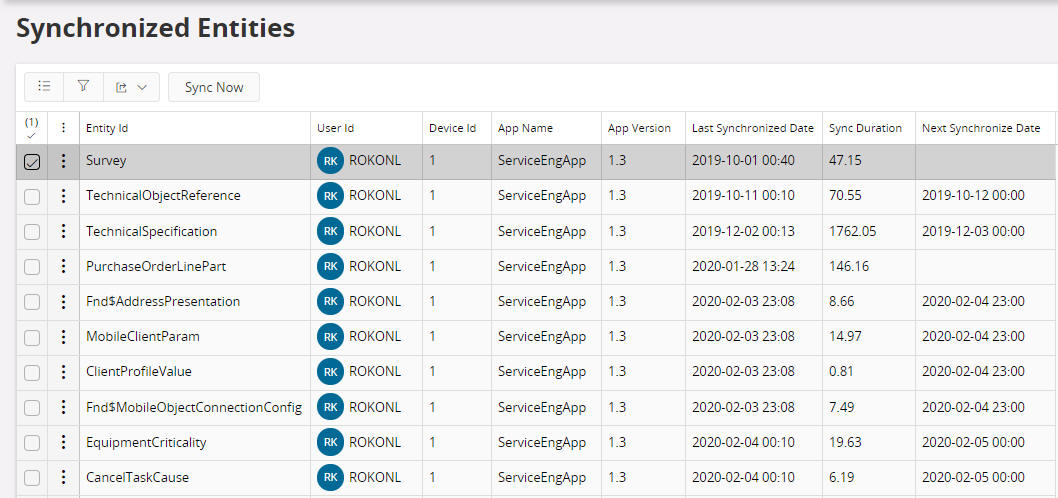Open the list view options icon
1058x498 pixels.
tap(44, 87)
